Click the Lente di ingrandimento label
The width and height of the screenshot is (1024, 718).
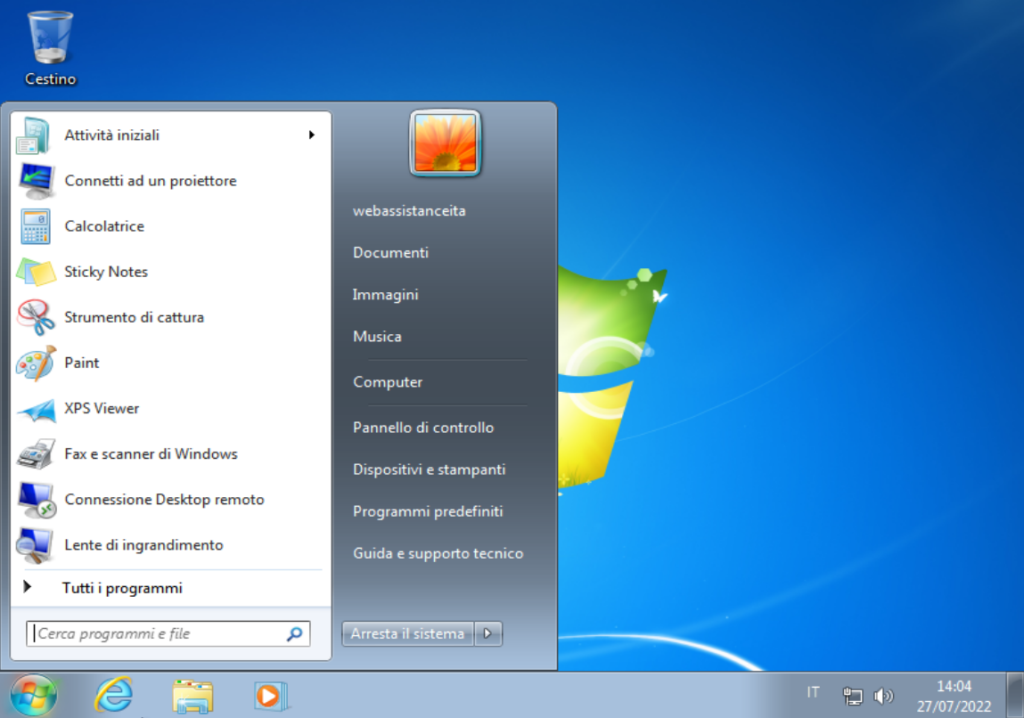tap(144, 546)
